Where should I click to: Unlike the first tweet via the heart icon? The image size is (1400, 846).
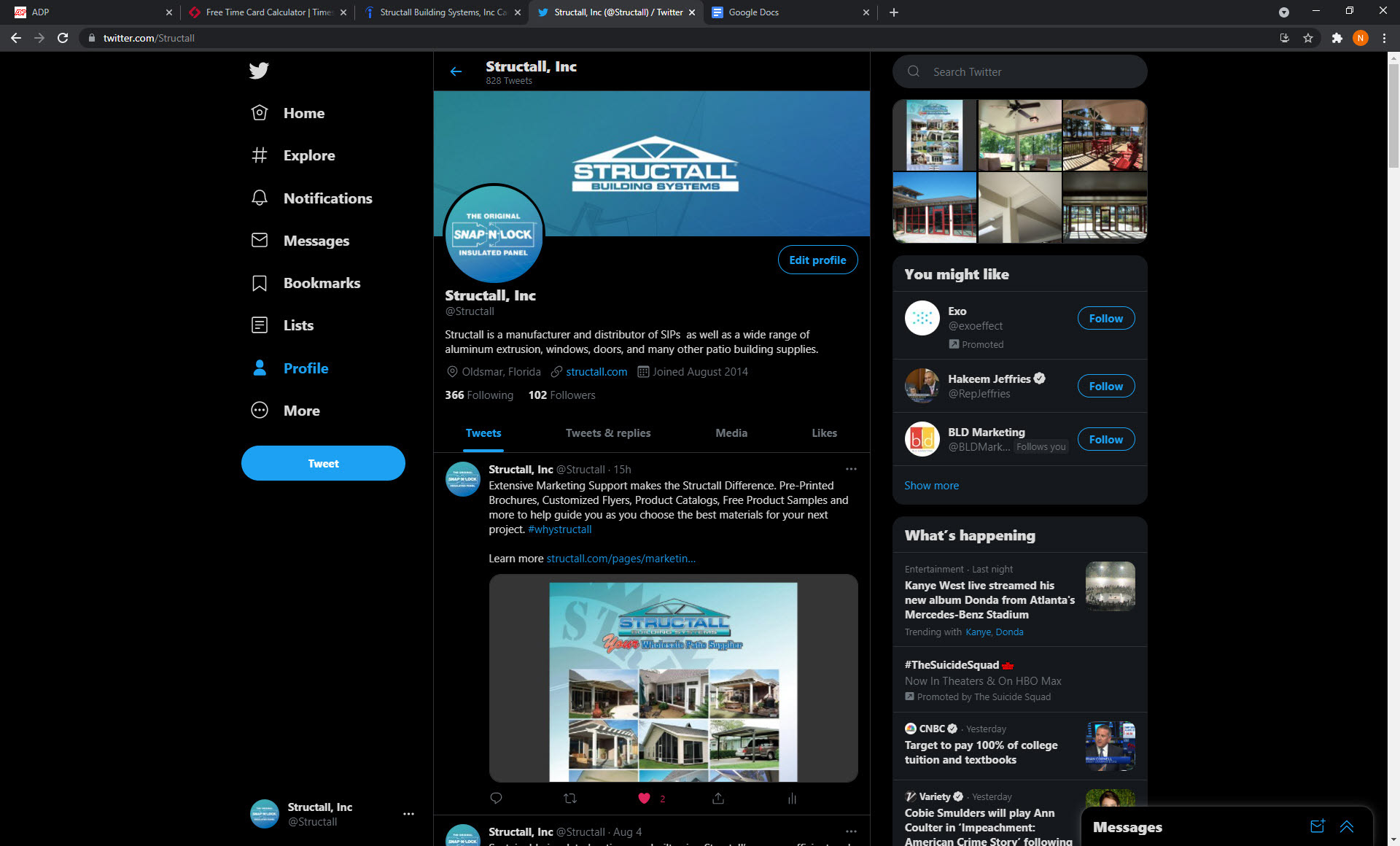(644, 798)
